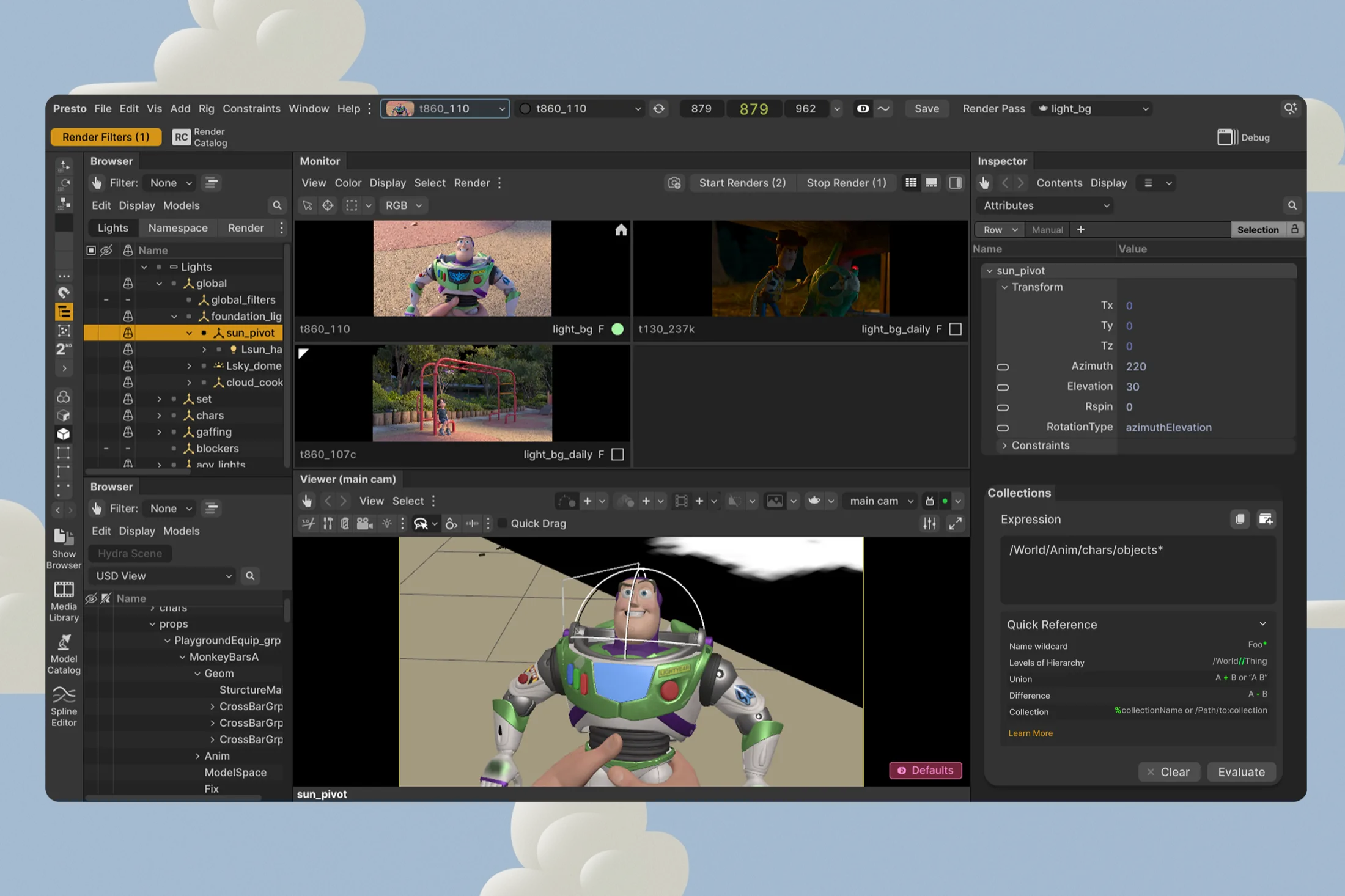The image size is (1345, 896).
Task: Open the Window menu
Action: [309, 109]
